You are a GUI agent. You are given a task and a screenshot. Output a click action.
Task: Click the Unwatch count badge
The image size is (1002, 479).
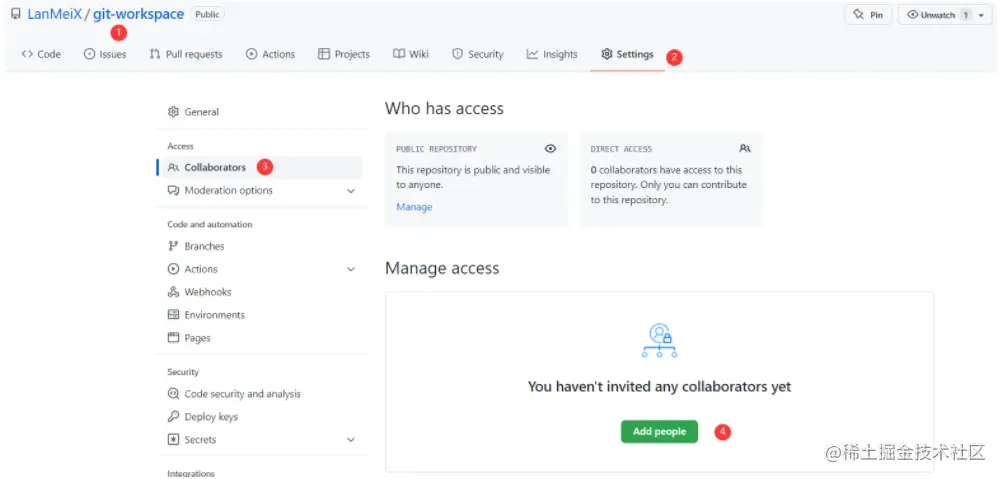pos(966,15)
